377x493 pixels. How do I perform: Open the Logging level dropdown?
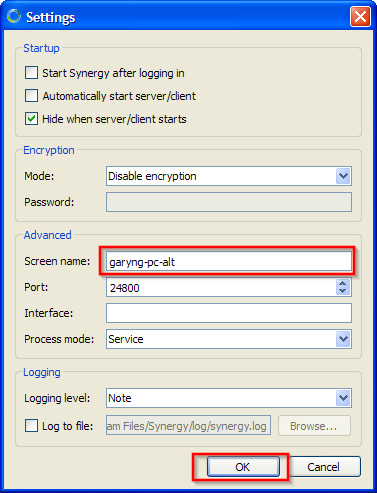(x=229, y=398)
